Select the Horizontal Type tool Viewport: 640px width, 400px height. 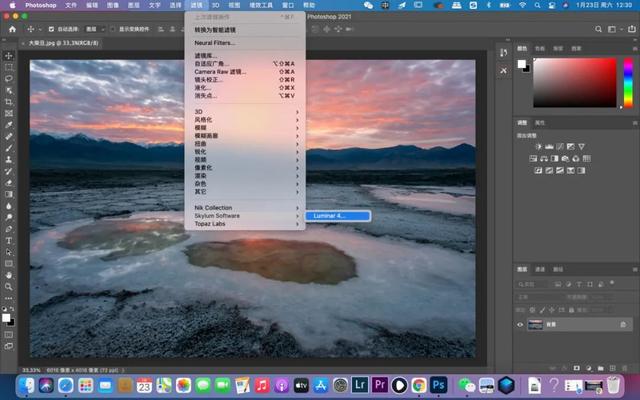pyautogui.click(x=8, y=240)
